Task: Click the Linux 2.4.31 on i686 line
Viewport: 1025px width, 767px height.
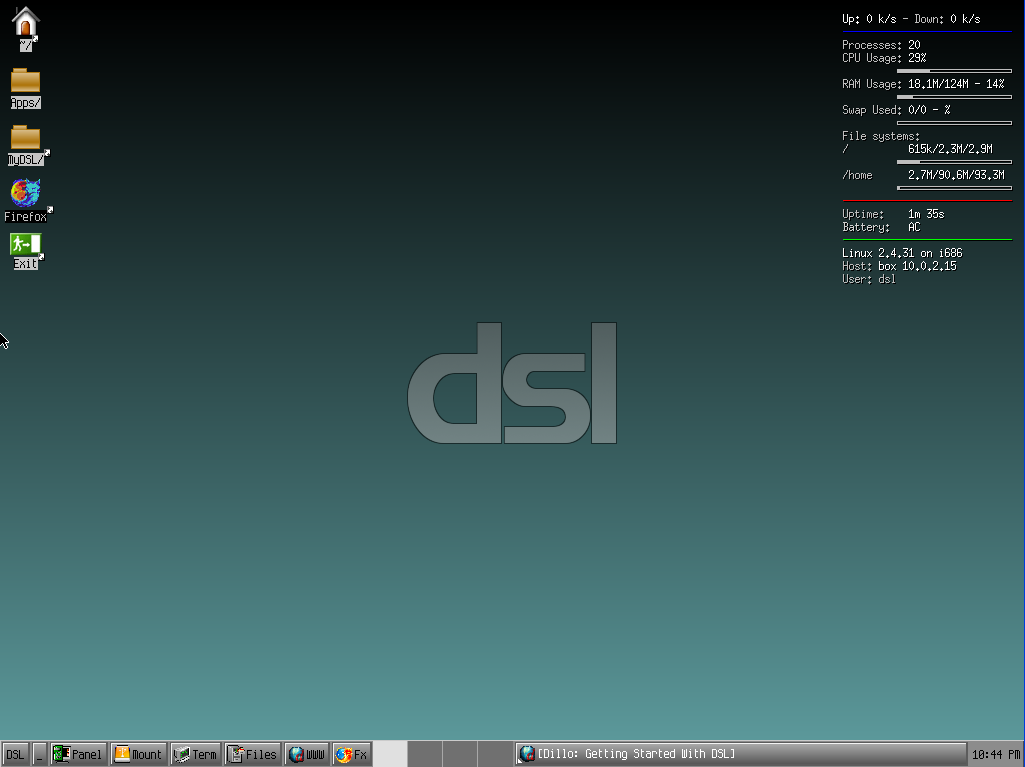Action: click(x=902, y=253)
